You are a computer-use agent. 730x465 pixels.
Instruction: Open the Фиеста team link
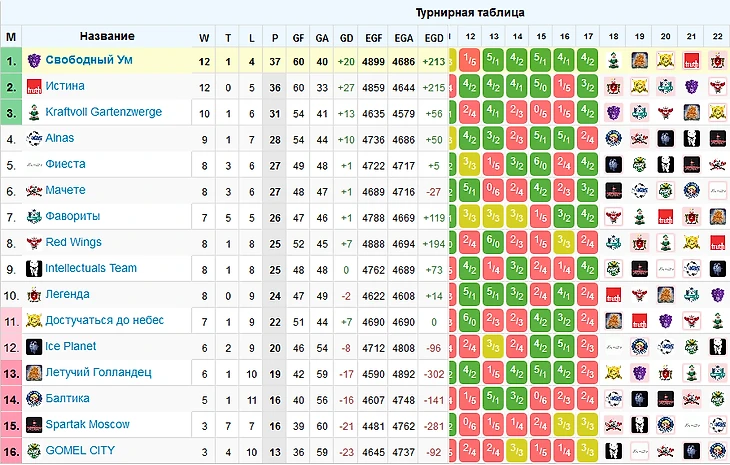[66, 165]
